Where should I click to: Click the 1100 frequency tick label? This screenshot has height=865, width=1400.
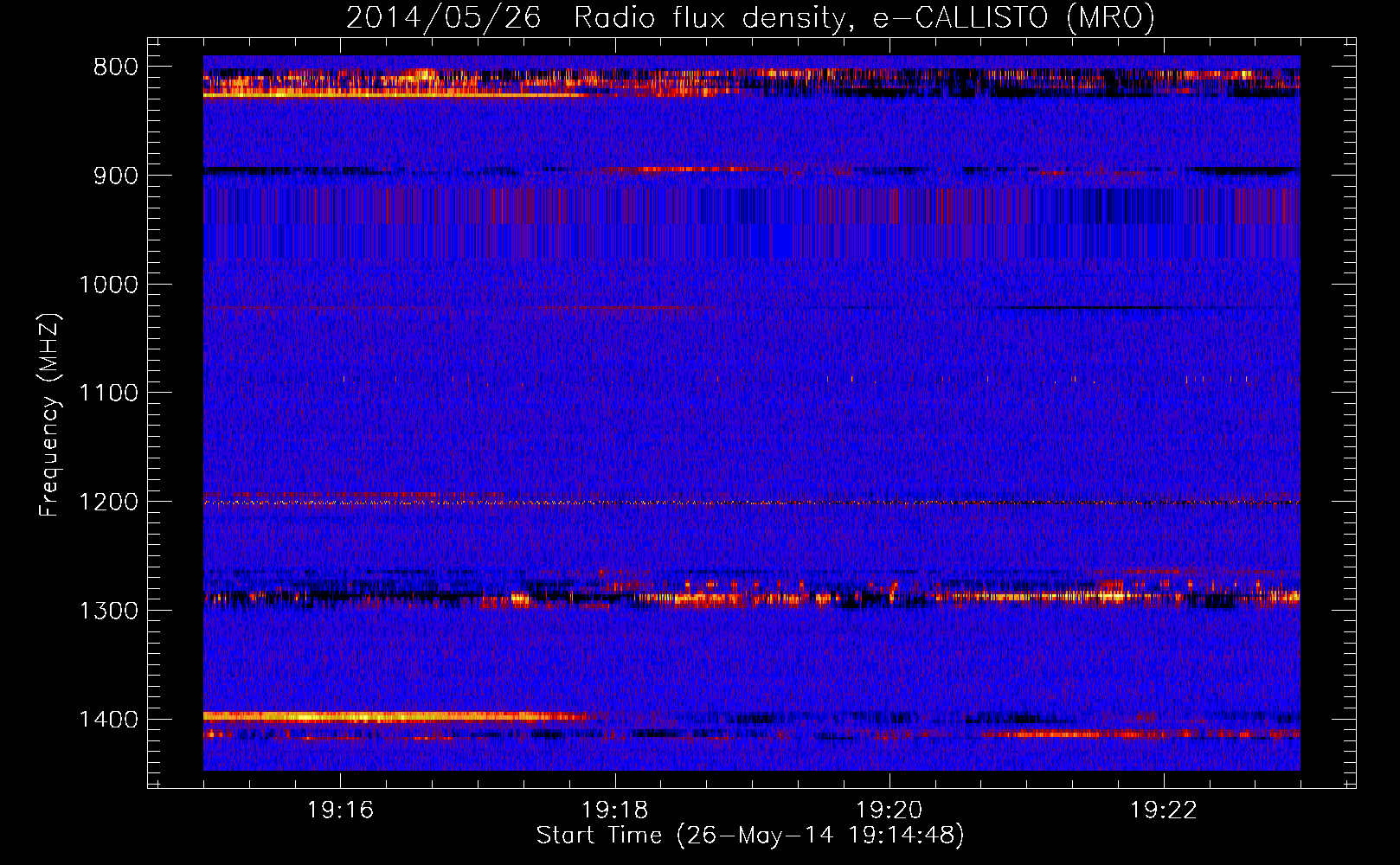click(108, 394)
